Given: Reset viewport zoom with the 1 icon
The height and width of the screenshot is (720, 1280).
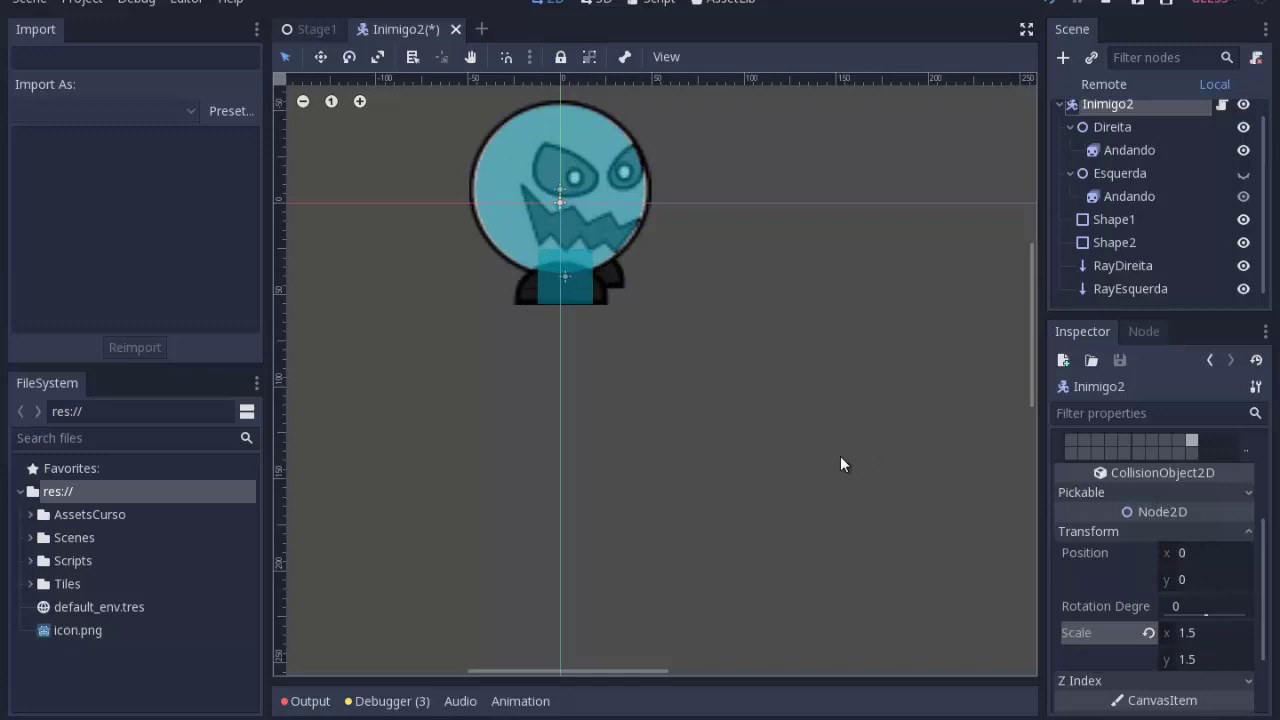Looking at the screenshot, I should [331, 101].
